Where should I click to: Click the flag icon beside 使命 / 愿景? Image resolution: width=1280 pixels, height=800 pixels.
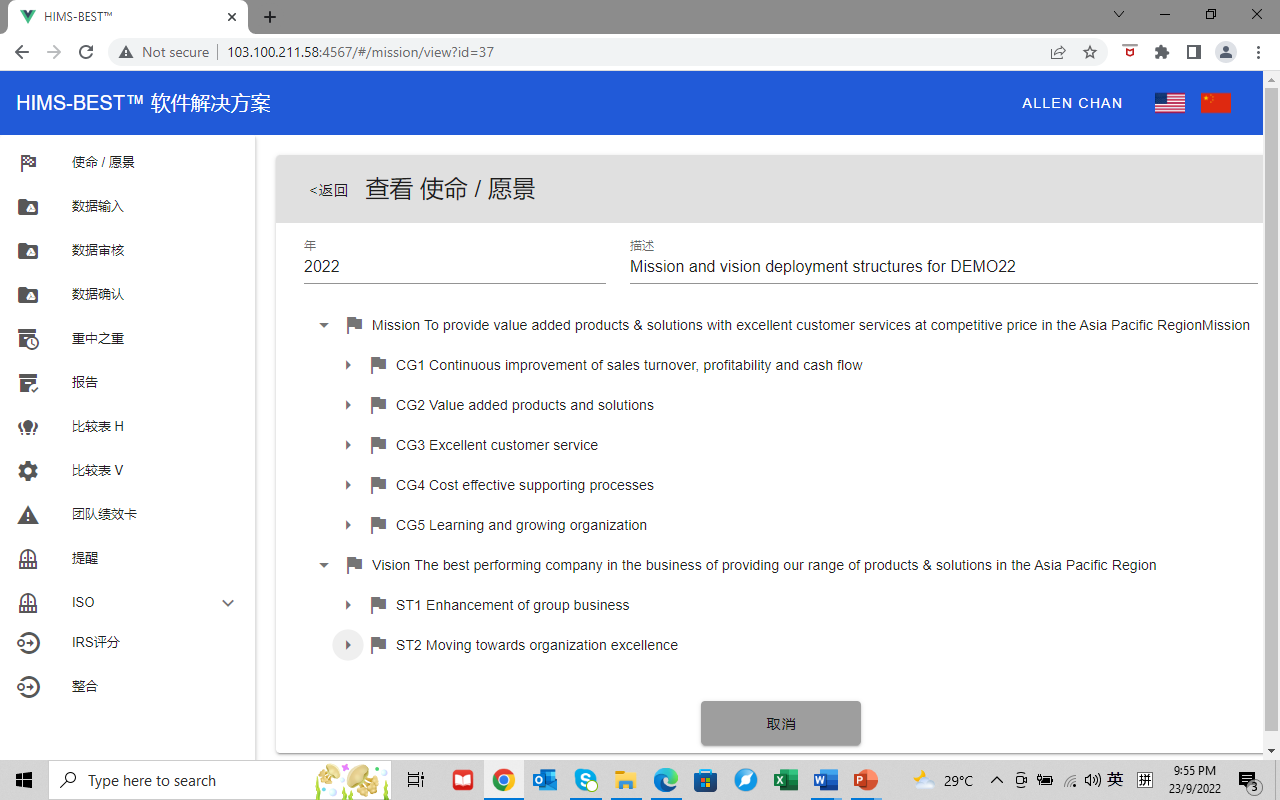click(28, 163)
